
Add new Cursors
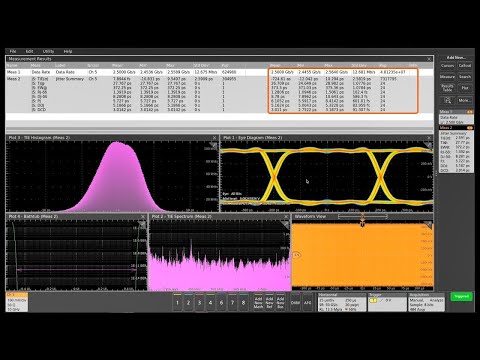[447, 66]
